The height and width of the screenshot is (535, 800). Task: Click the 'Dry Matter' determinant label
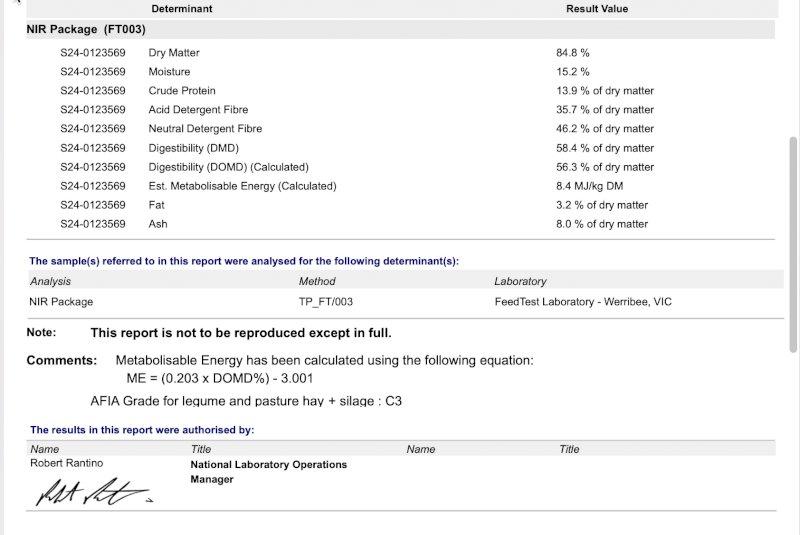click(174, 53)
